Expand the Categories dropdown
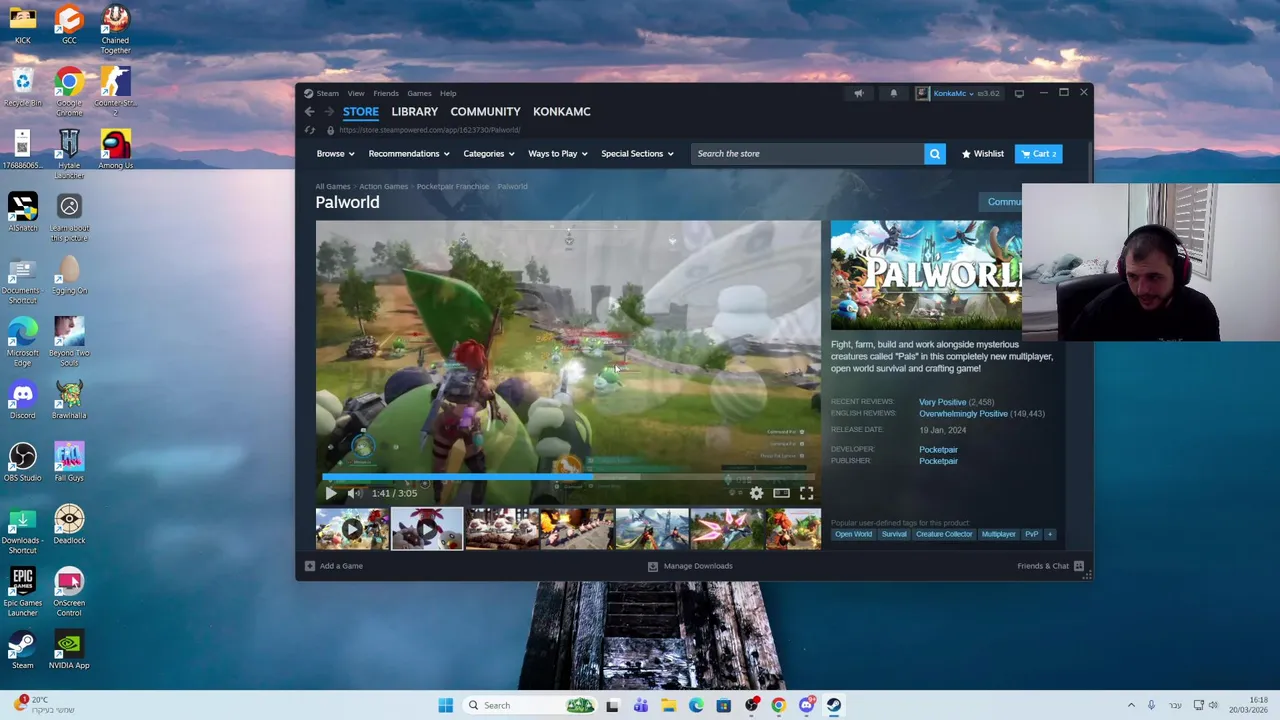 (489, 154)
